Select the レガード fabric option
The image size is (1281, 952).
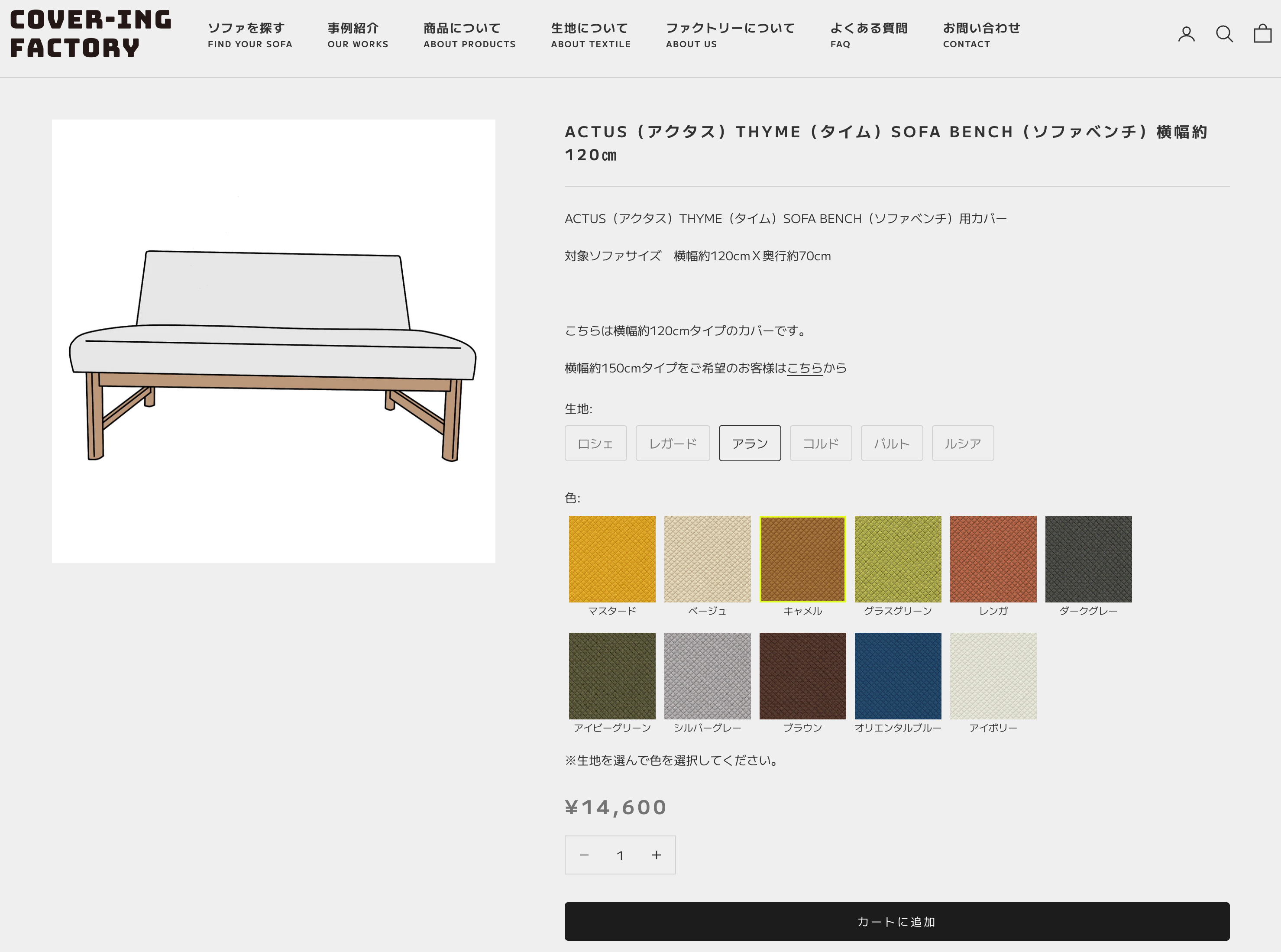tap(673, 443)
